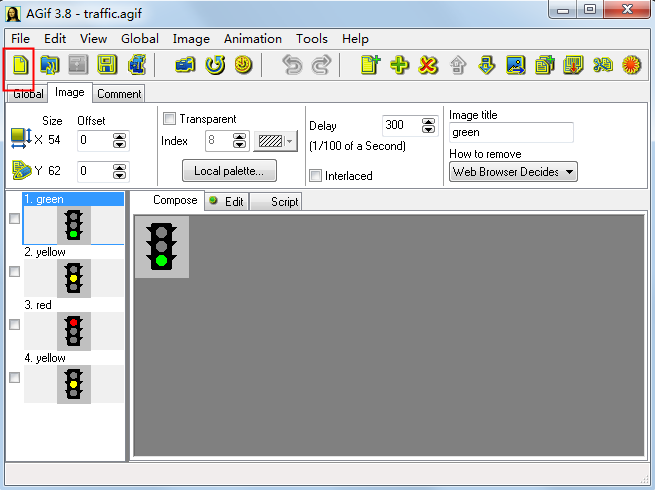
Task: Click the blue circular arrow loop icon
Action: pyautogui.click(x=215, y=65)
